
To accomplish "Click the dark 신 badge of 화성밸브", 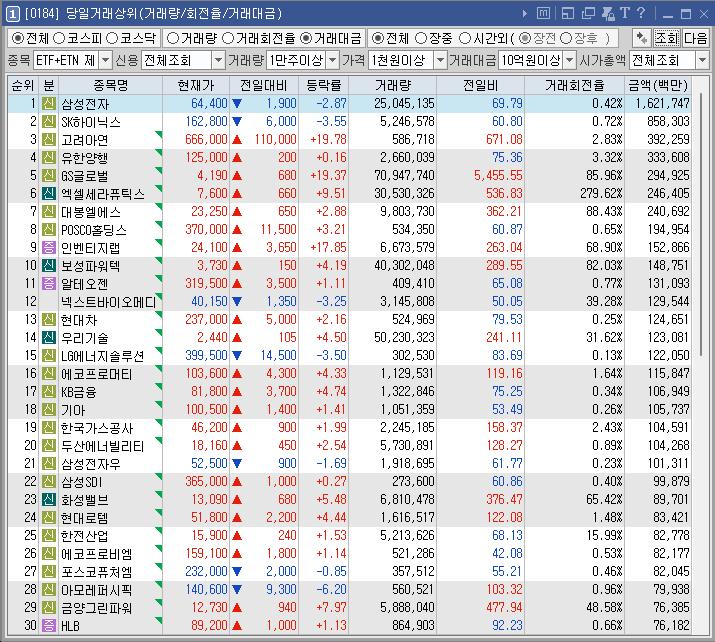I will (49, 499).
